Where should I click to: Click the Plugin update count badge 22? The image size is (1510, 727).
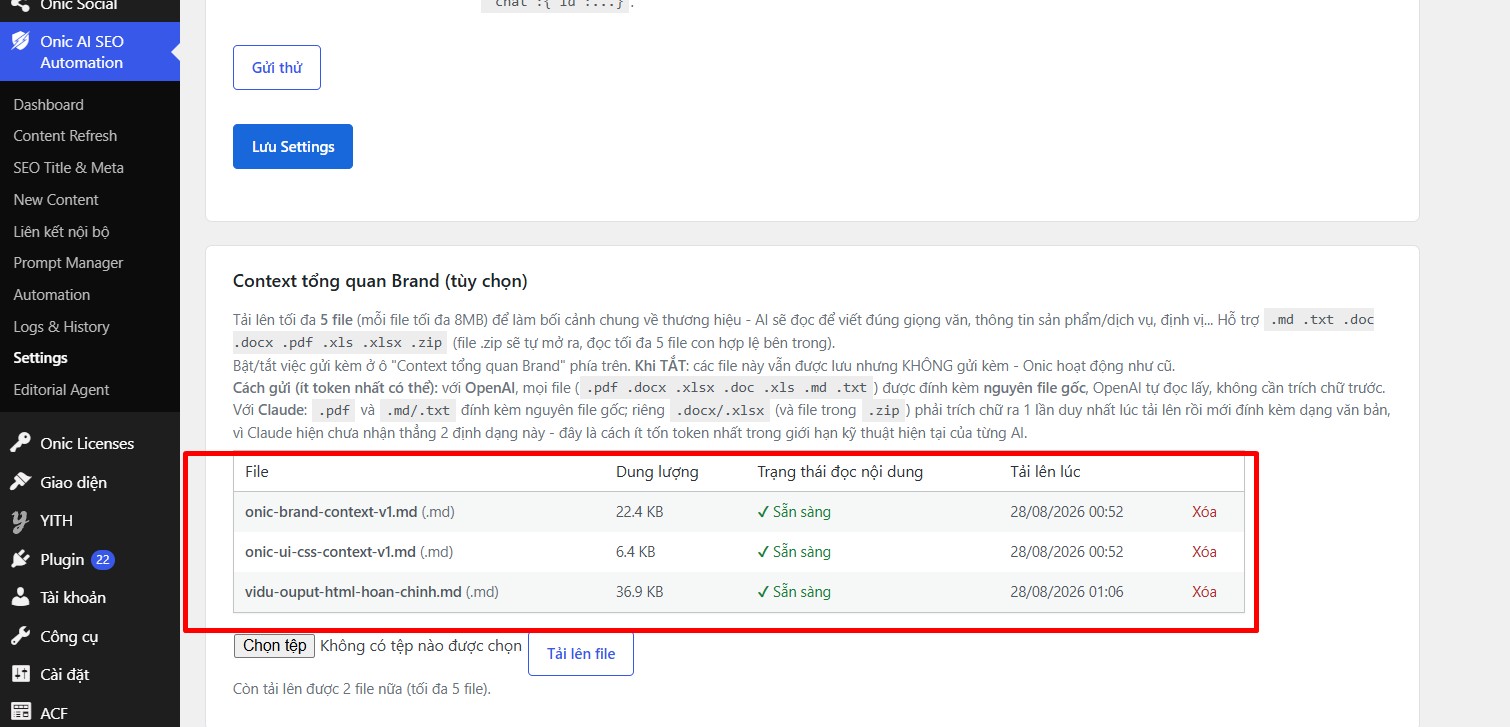pos(103,560)
